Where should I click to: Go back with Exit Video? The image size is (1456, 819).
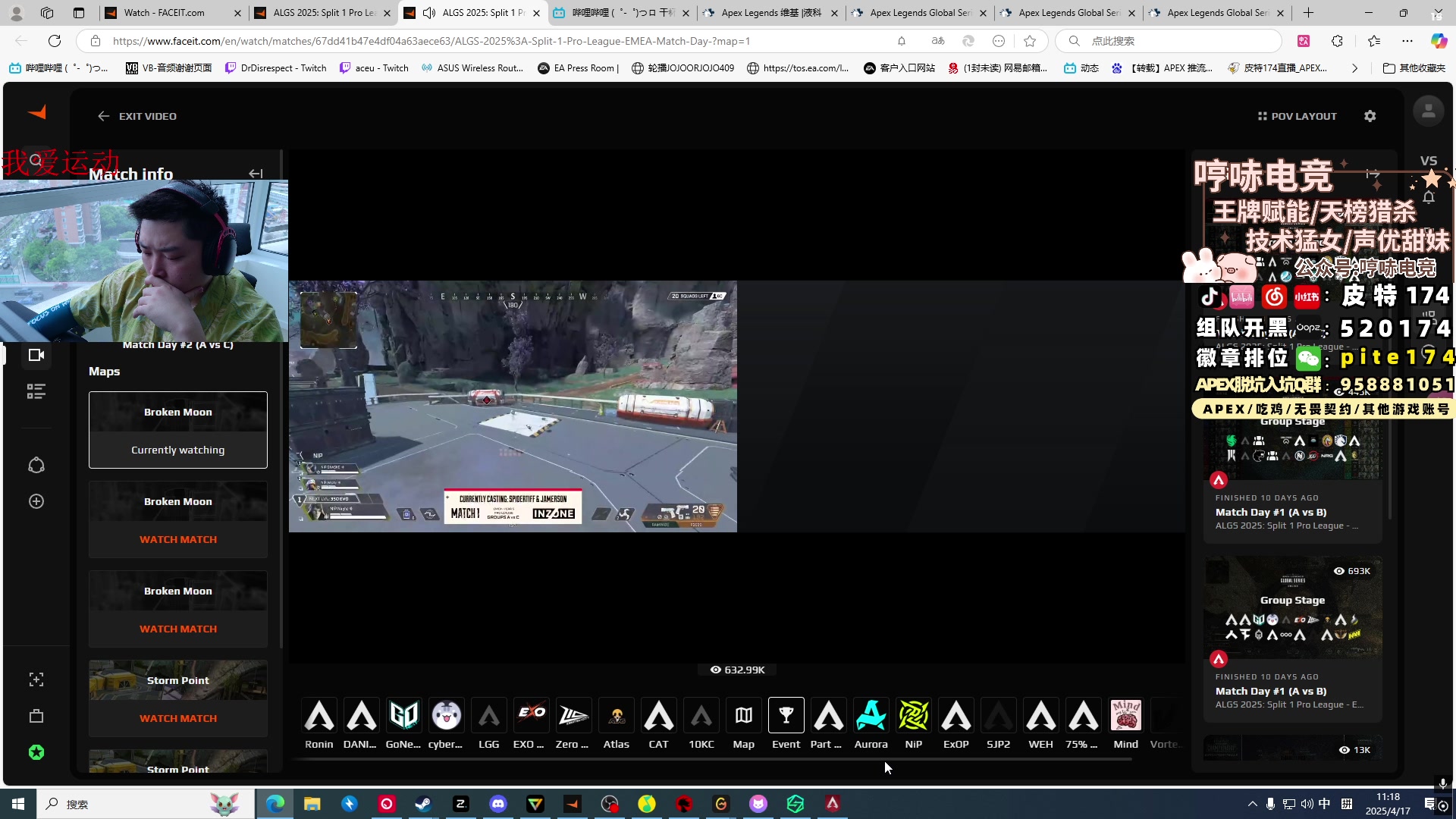(x=137, y=116)
